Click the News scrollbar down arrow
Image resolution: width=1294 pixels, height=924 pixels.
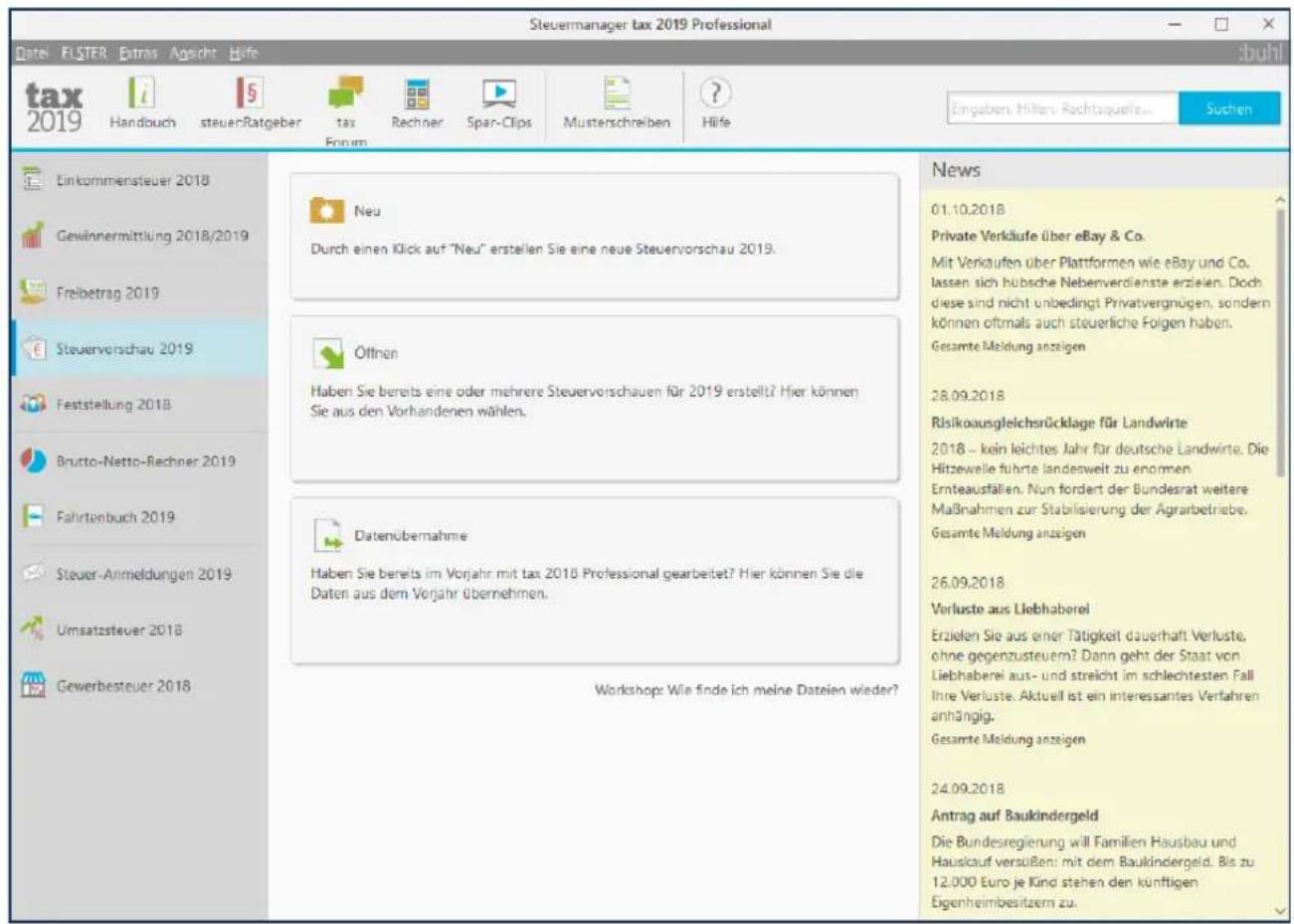(1279, 909)
